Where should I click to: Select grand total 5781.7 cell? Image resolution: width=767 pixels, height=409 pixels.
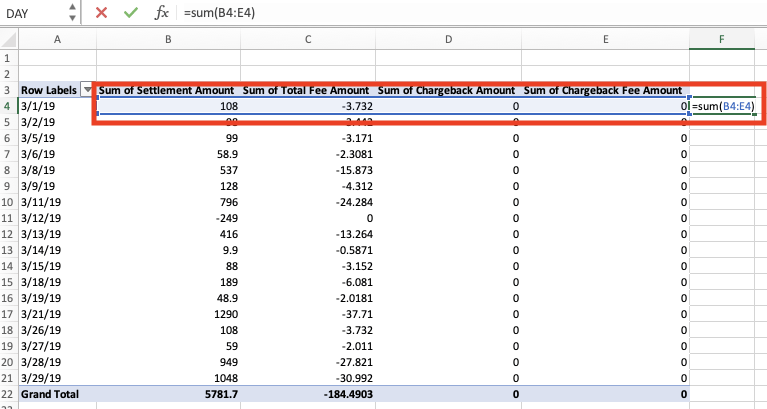coord(168,394)
